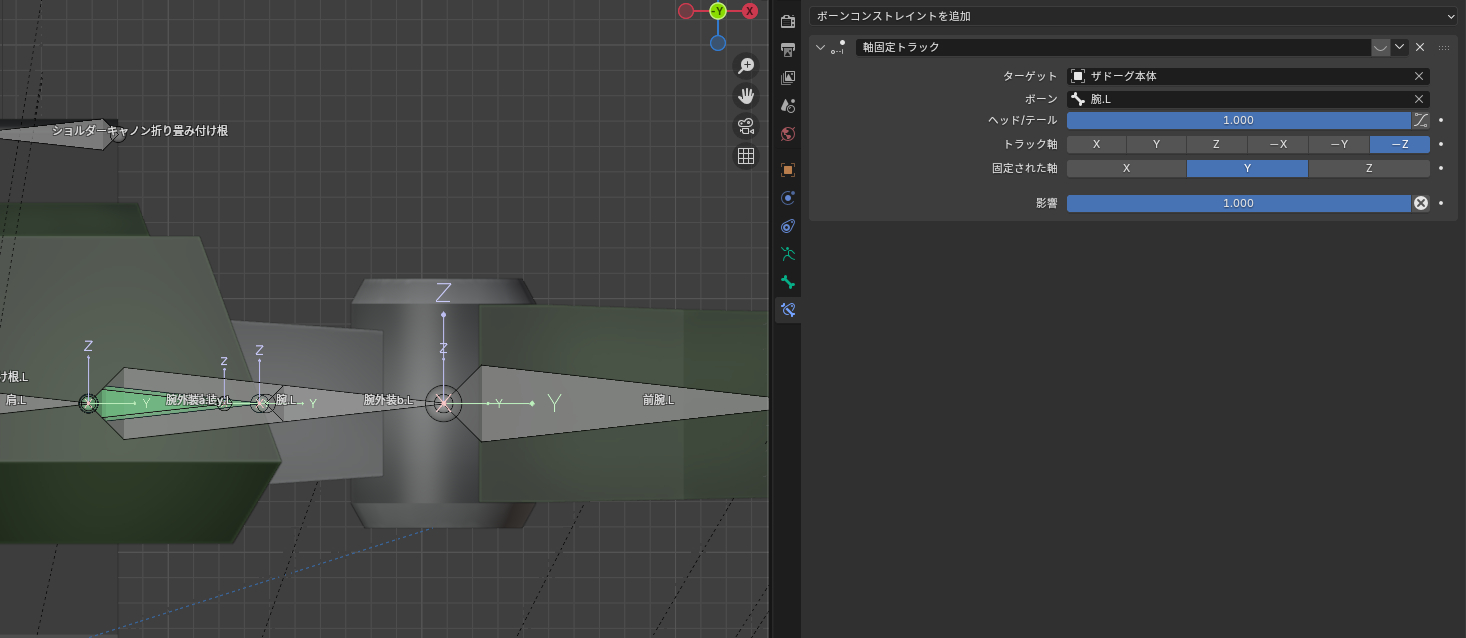Click the viewport zoom magnifier icon
The image size is (1466, 638).
coord(745,66)
